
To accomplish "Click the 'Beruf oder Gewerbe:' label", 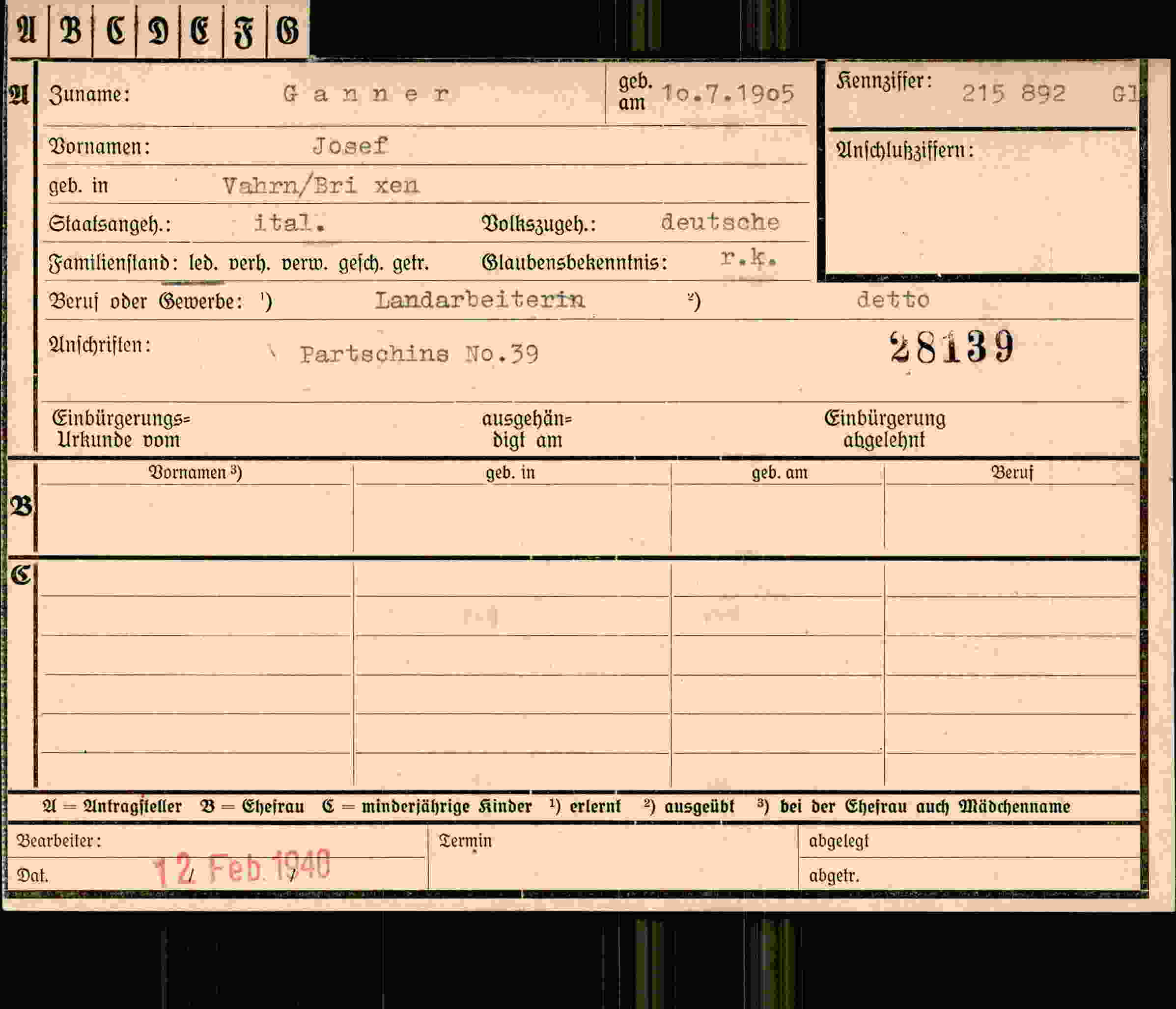I will coord(146,302).
